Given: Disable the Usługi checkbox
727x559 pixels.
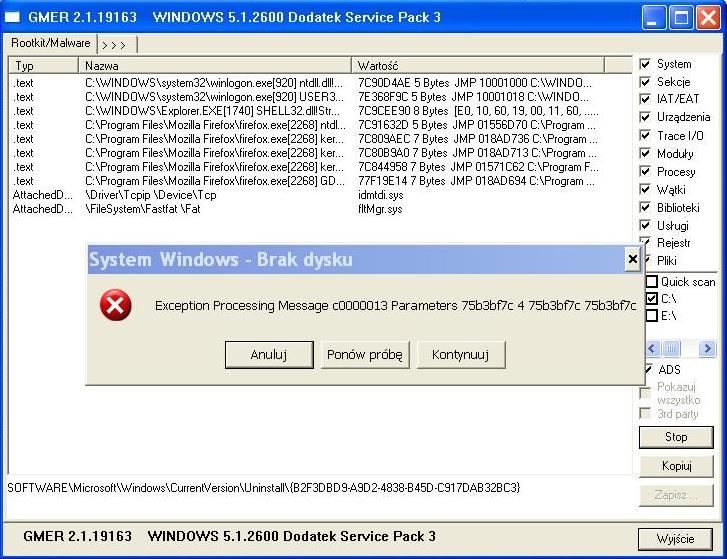Looking at the screenshot, I should [x=645, y=225].
